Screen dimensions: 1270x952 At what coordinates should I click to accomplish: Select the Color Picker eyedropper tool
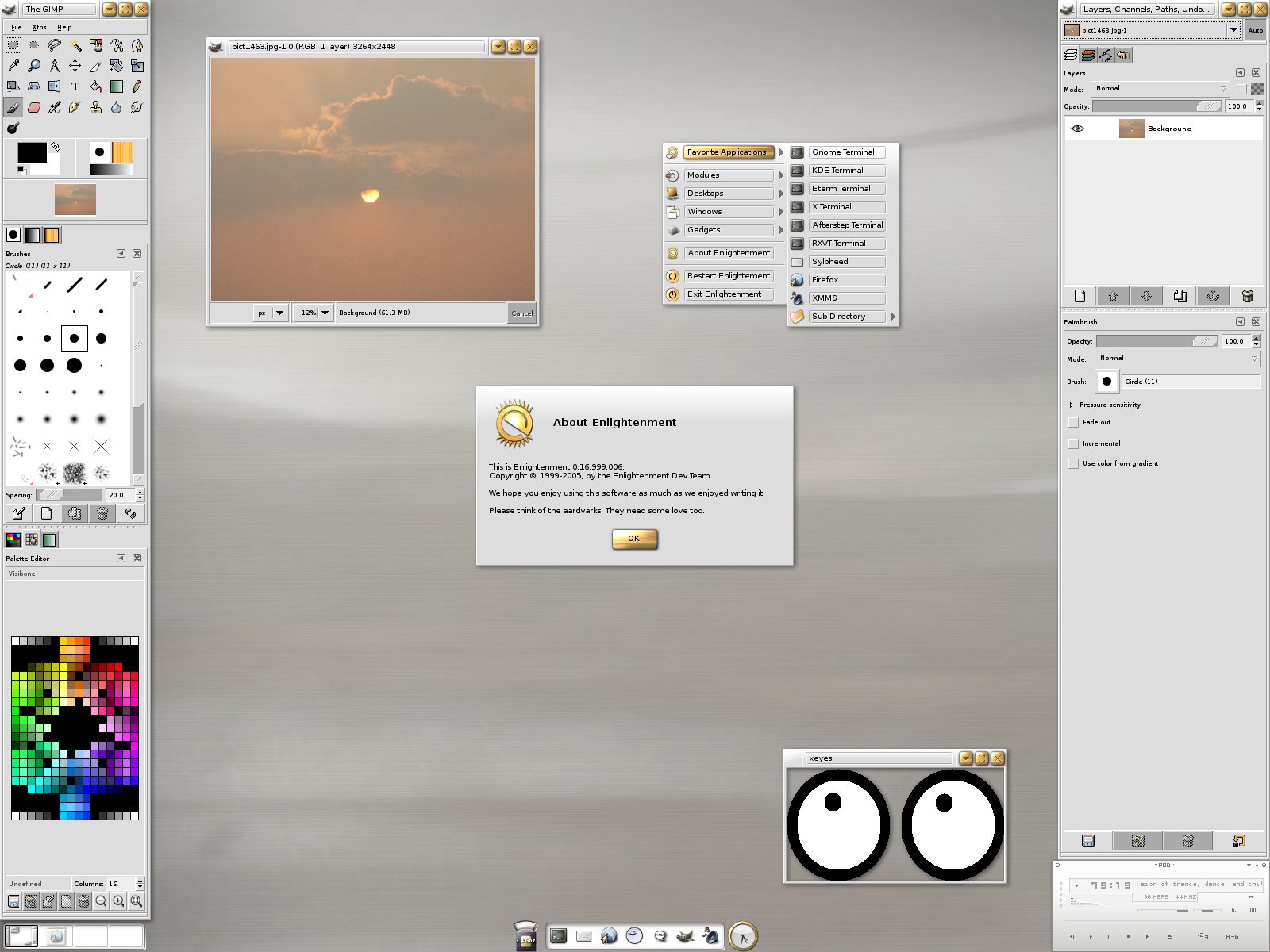(13, 66)
